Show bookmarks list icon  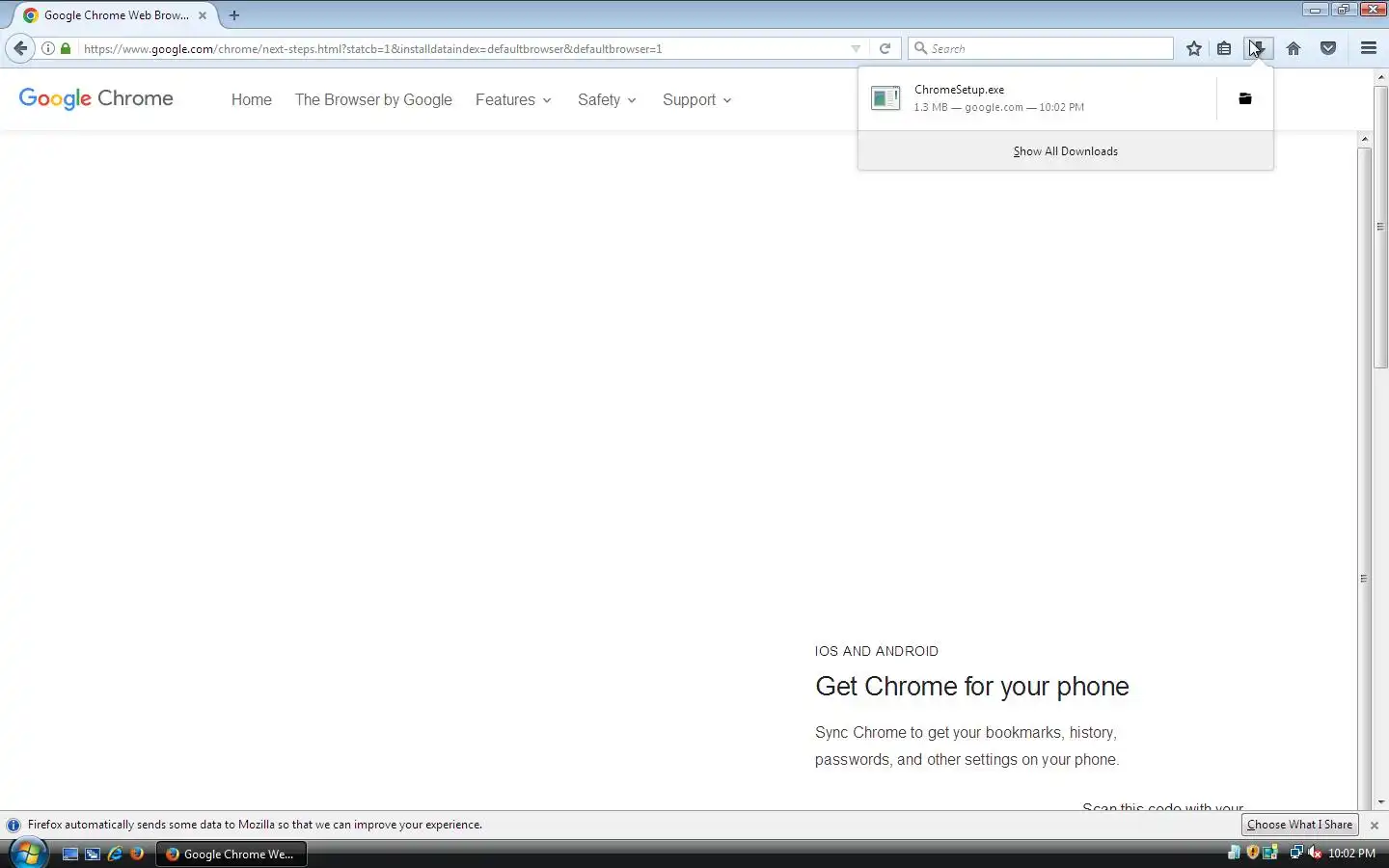[1224, 48]
